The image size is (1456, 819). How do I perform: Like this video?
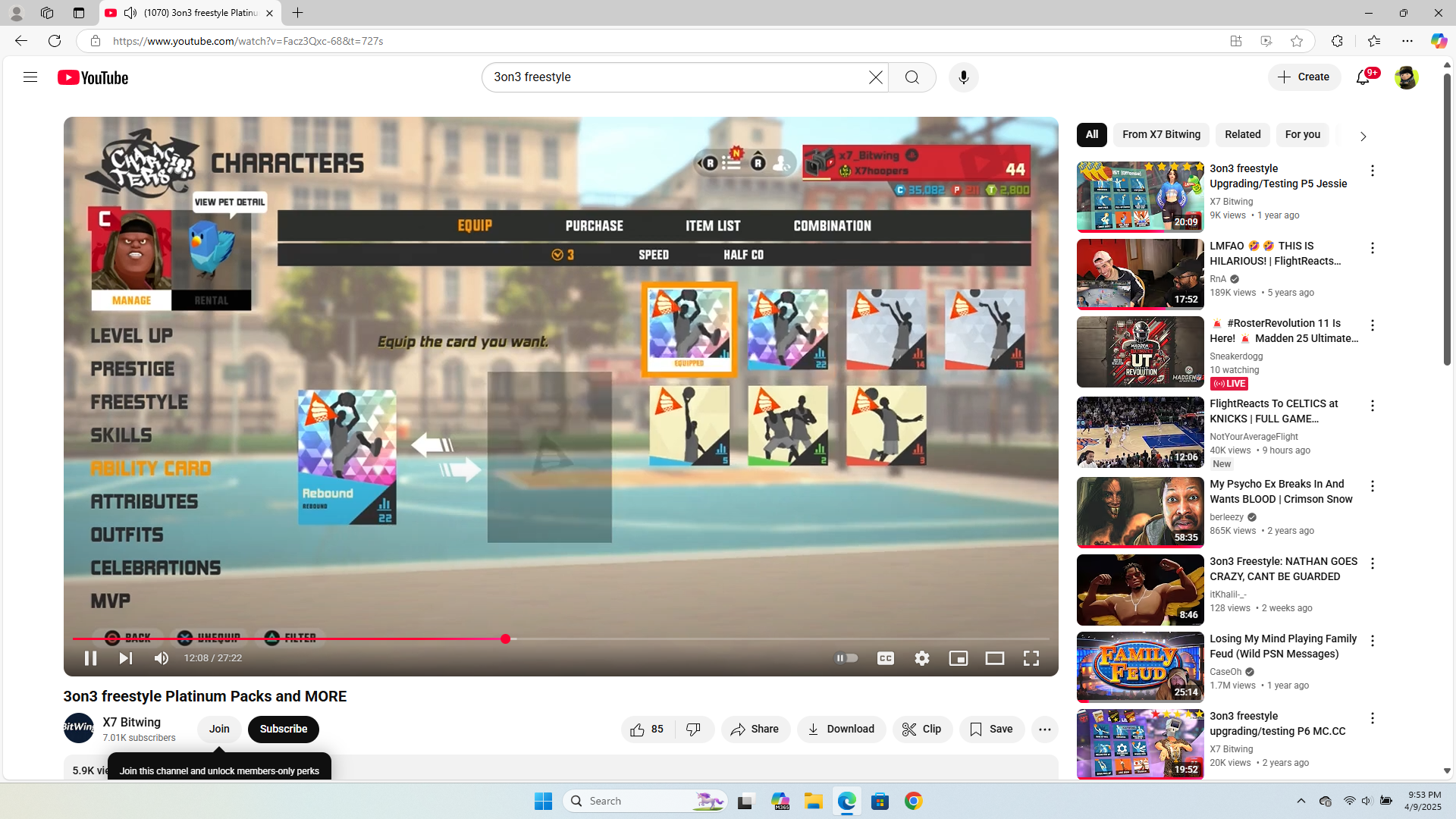pos(648,730)
